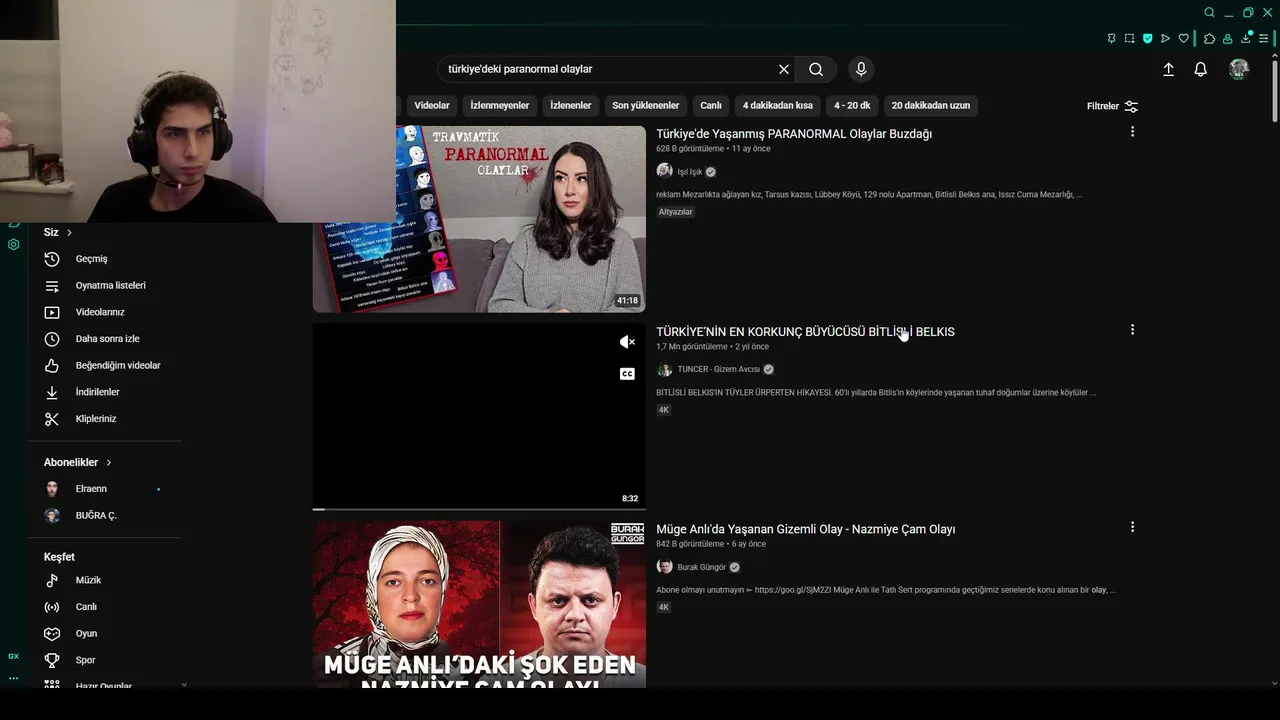Unmute the Bitlisli Belkıs video preview
Image resolution: width=1280 pixels, height=720 pixels.
click(627, 342)
